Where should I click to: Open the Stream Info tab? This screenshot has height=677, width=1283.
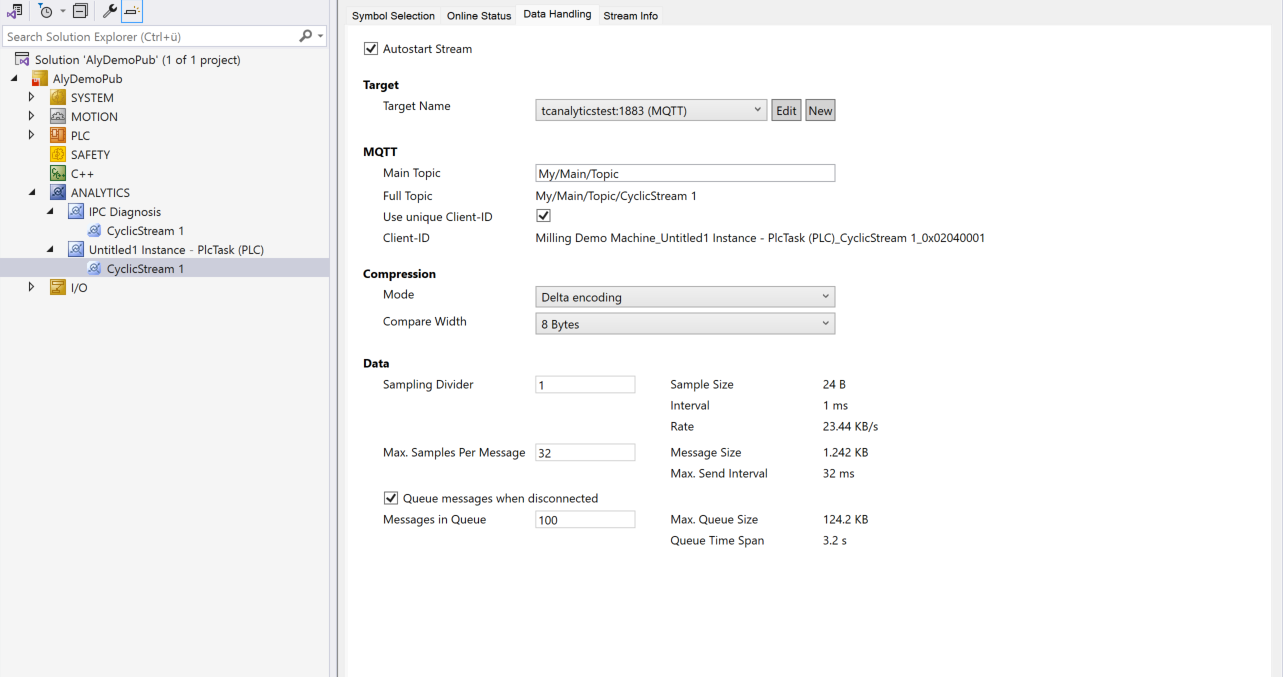point(630,15)
